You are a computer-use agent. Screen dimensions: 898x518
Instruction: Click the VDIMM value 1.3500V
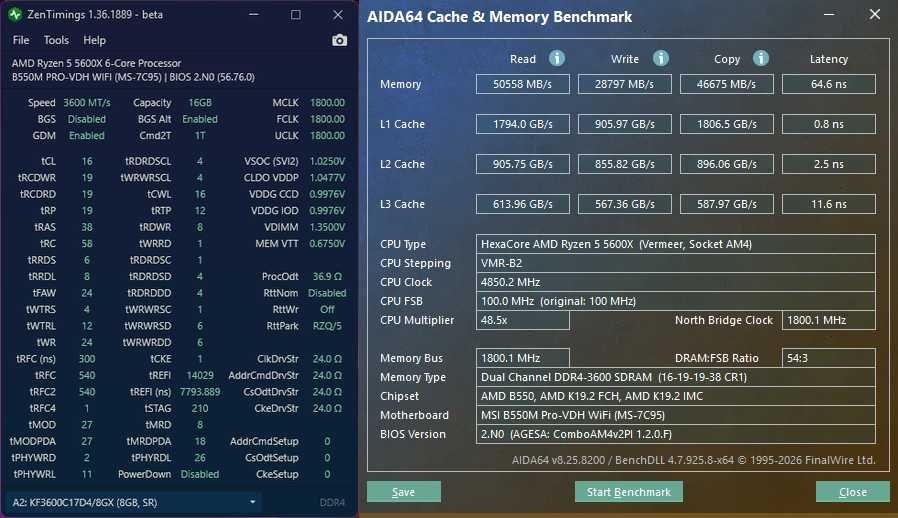[x=327, y=227]
